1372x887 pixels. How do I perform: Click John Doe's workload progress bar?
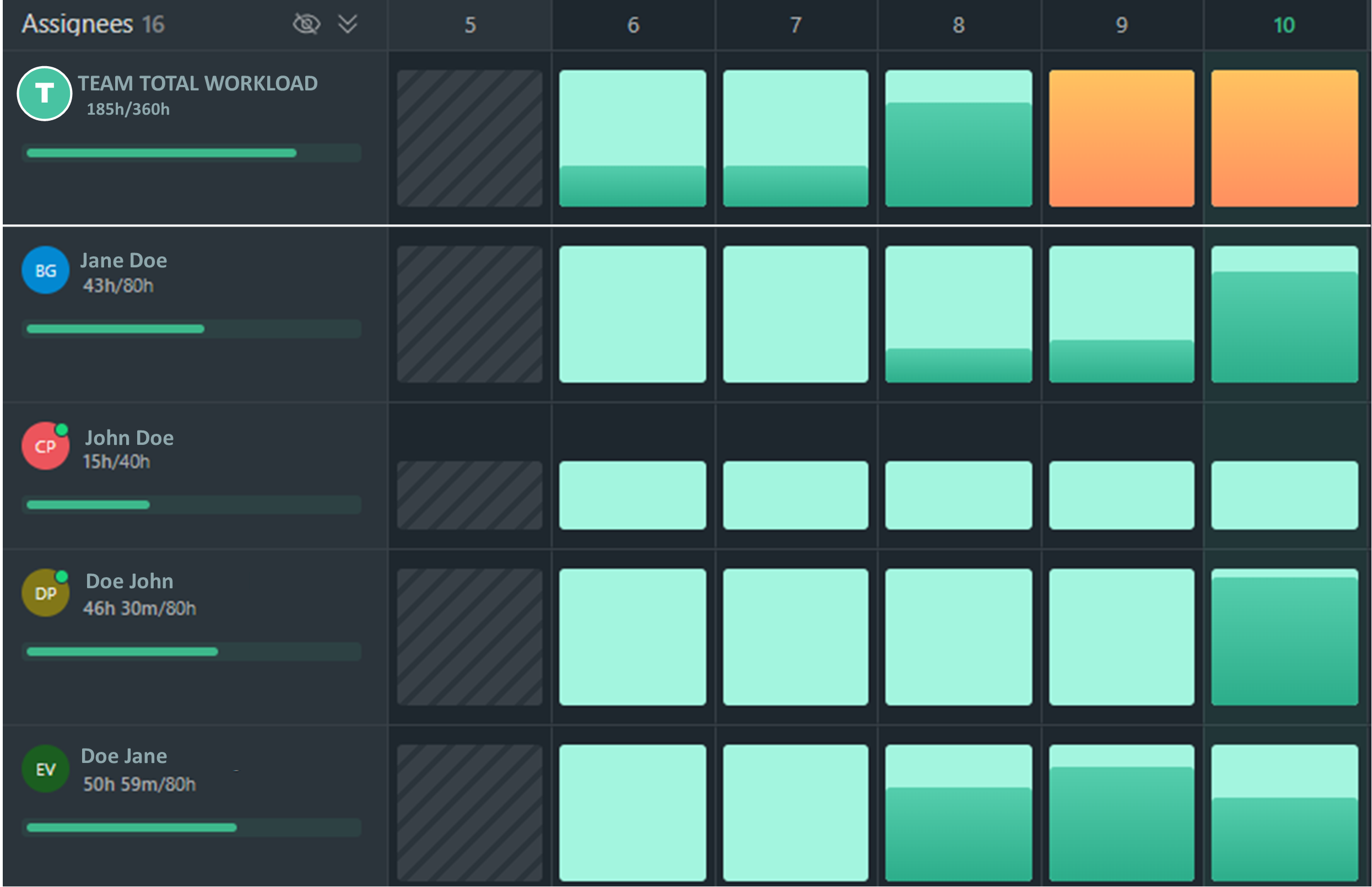[x=192, y=504]
